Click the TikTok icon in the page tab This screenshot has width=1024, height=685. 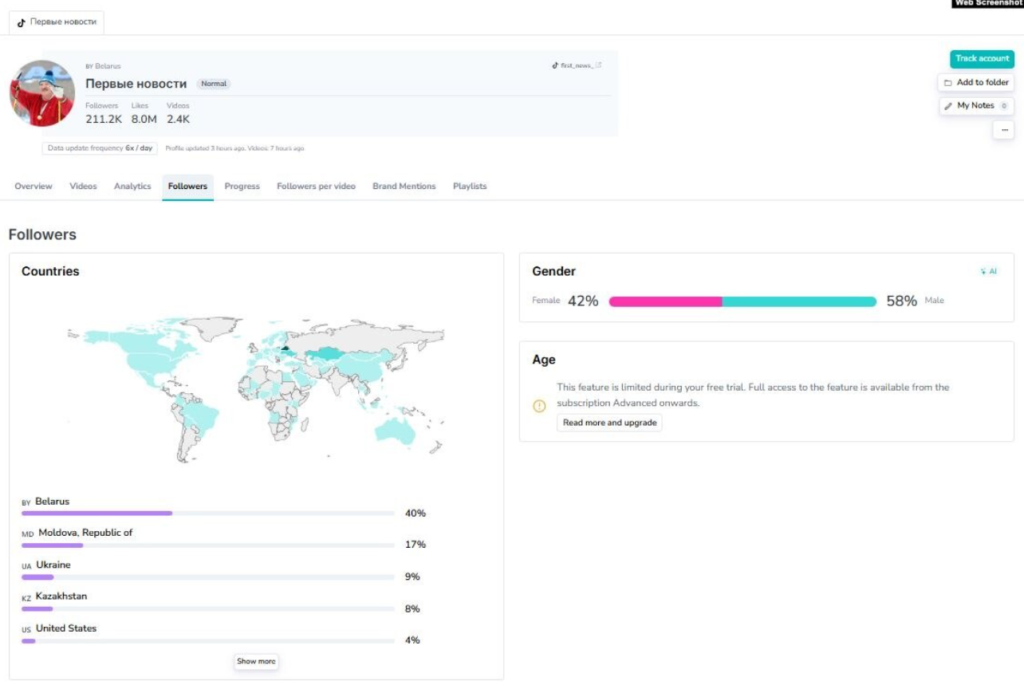point(21,22)
